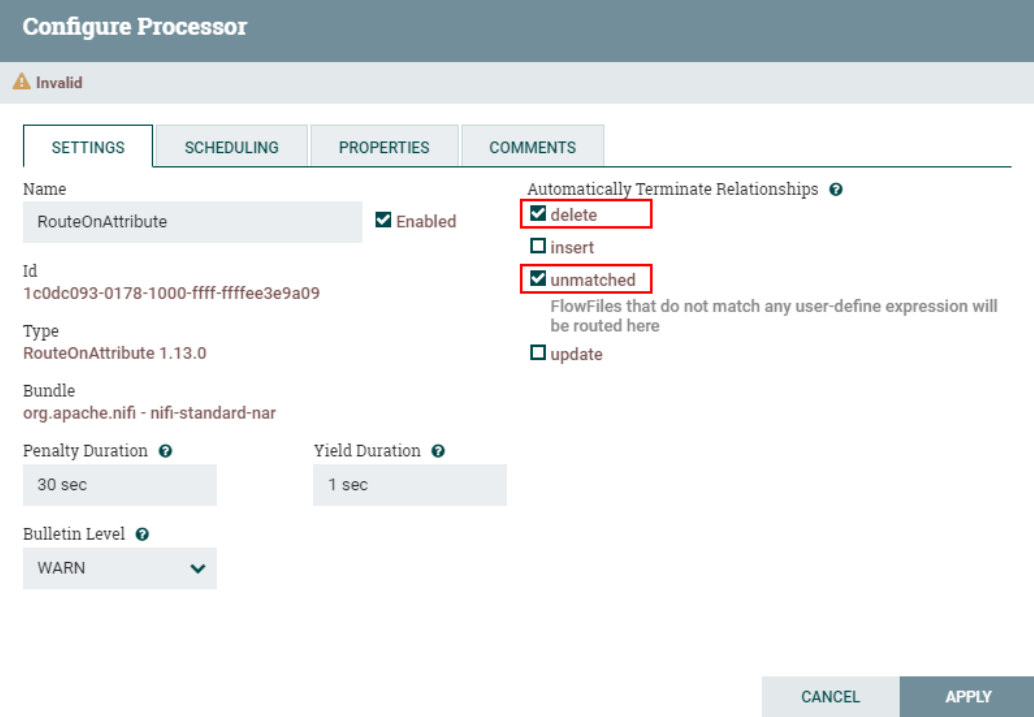Switch to the PROPERTIES tab

(384, 146)
